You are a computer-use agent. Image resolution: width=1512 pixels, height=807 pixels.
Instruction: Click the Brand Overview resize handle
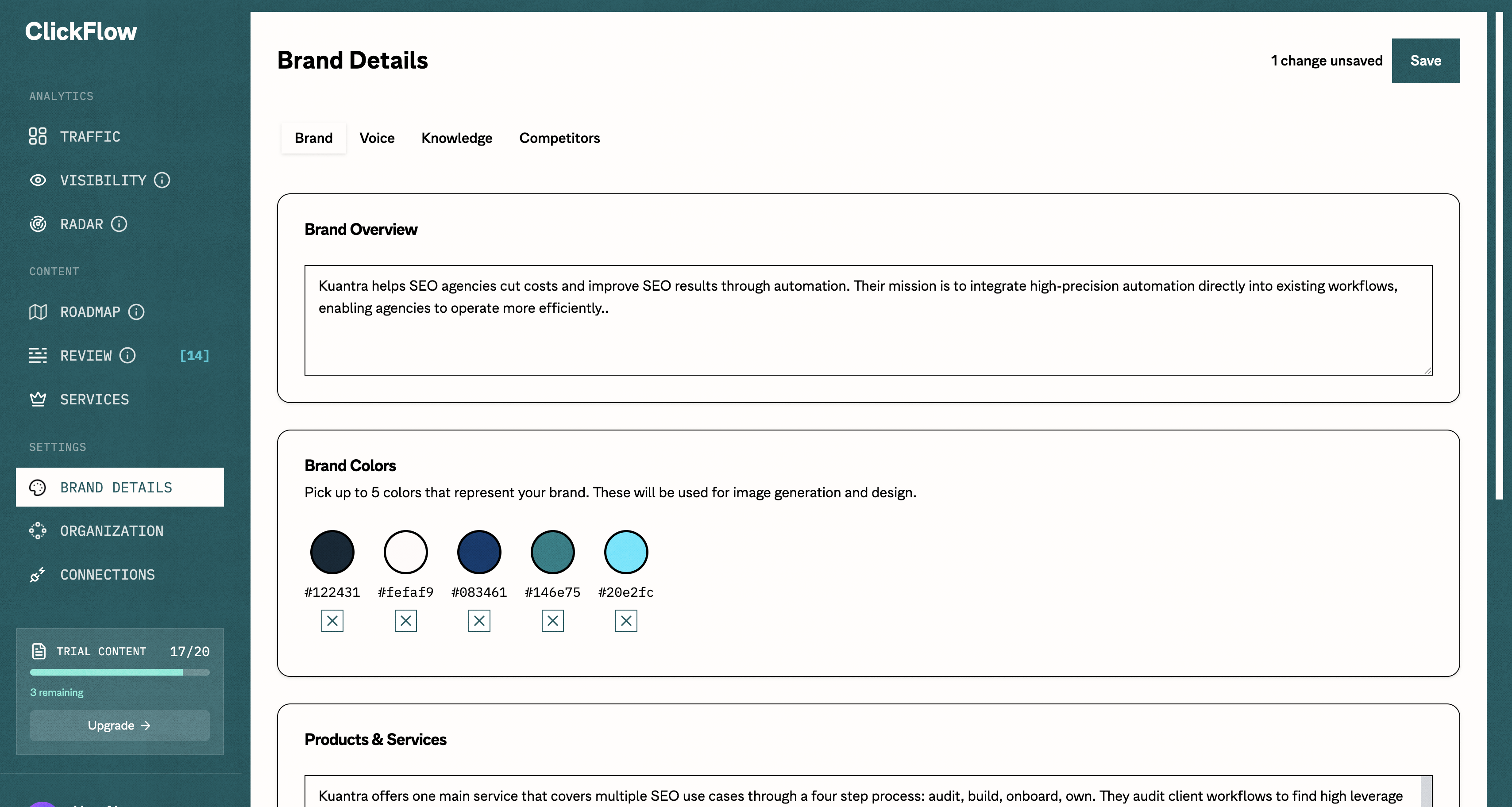point(1428,371)
